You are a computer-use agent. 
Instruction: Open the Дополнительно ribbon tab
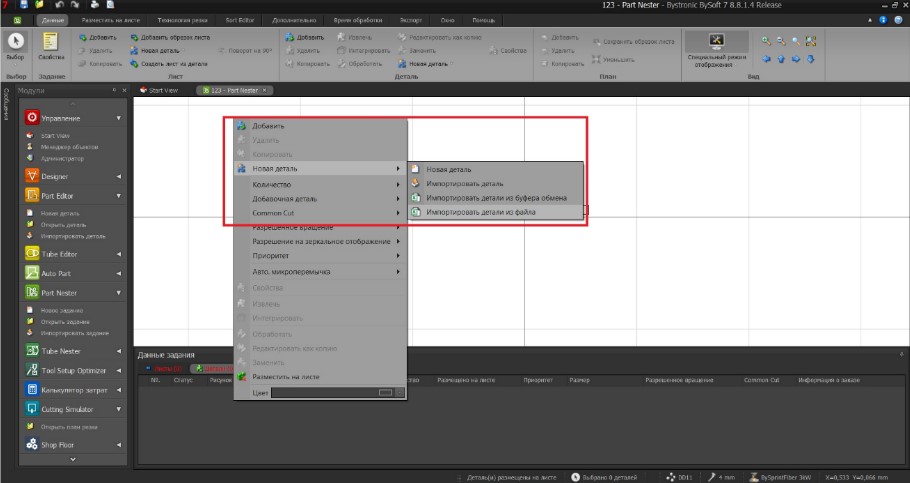pos(294,20)
